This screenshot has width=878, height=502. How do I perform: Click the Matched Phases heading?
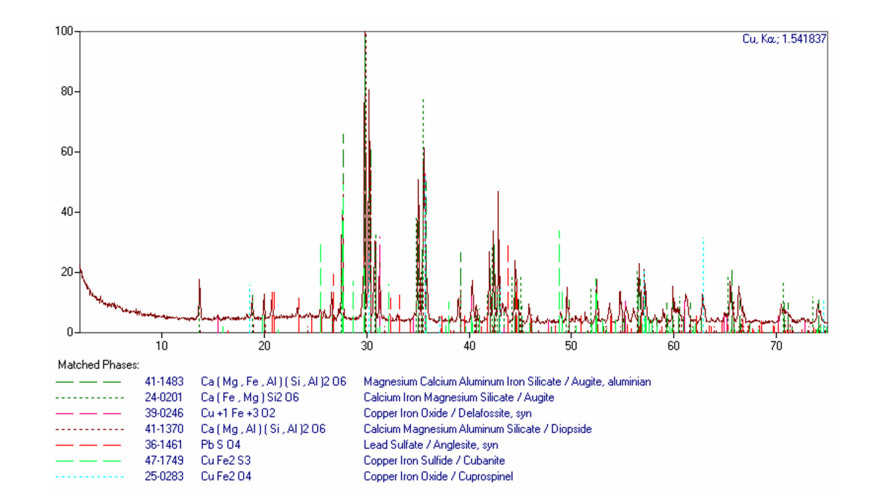tap(98, 365)
